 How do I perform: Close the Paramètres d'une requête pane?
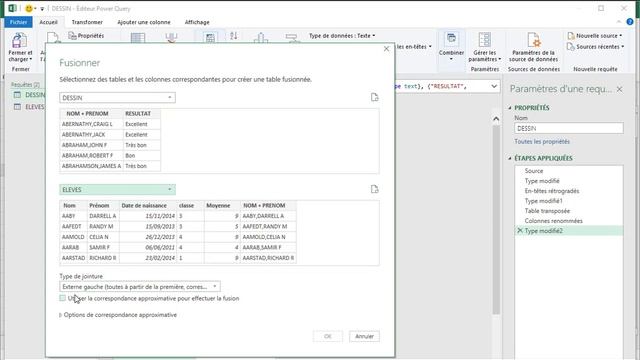tap(620, 89)
